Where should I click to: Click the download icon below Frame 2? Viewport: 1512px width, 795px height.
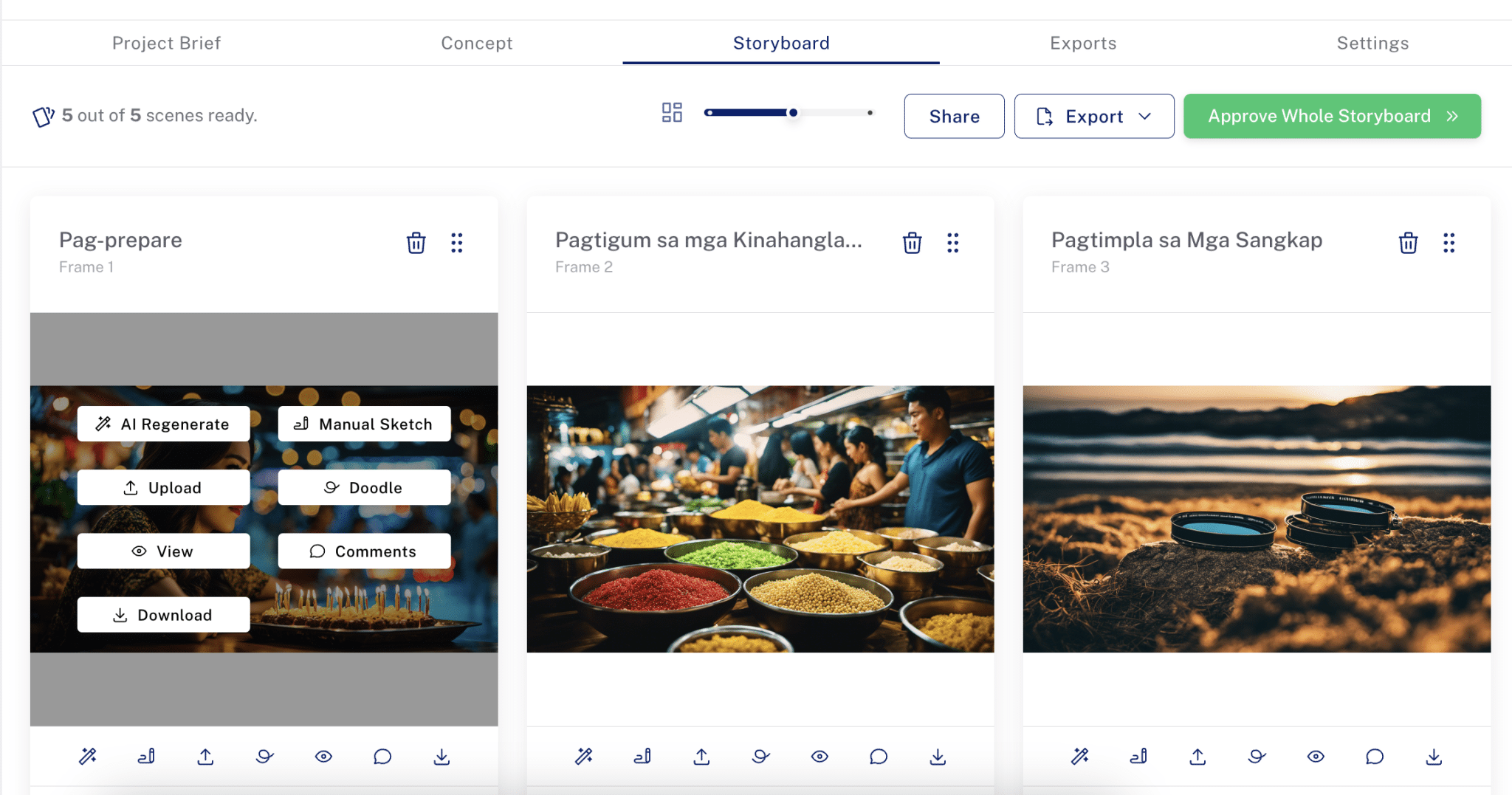(937, 756)
